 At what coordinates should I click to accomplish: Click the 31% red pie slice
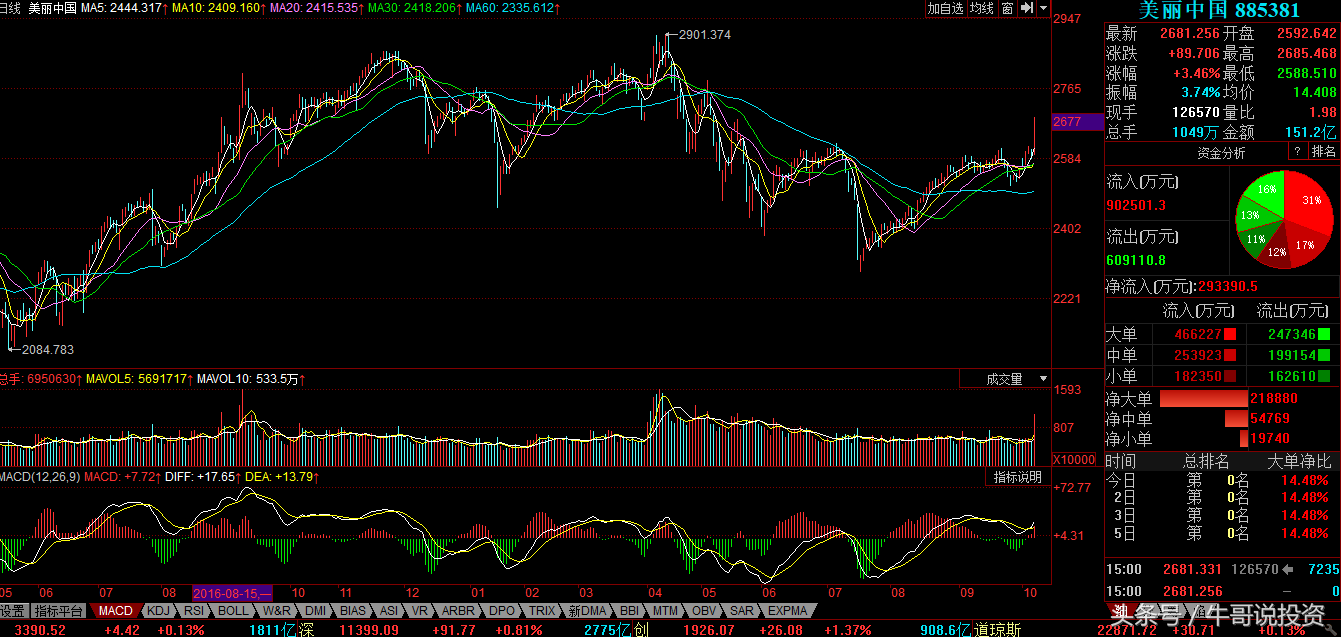pos(1311,199)
